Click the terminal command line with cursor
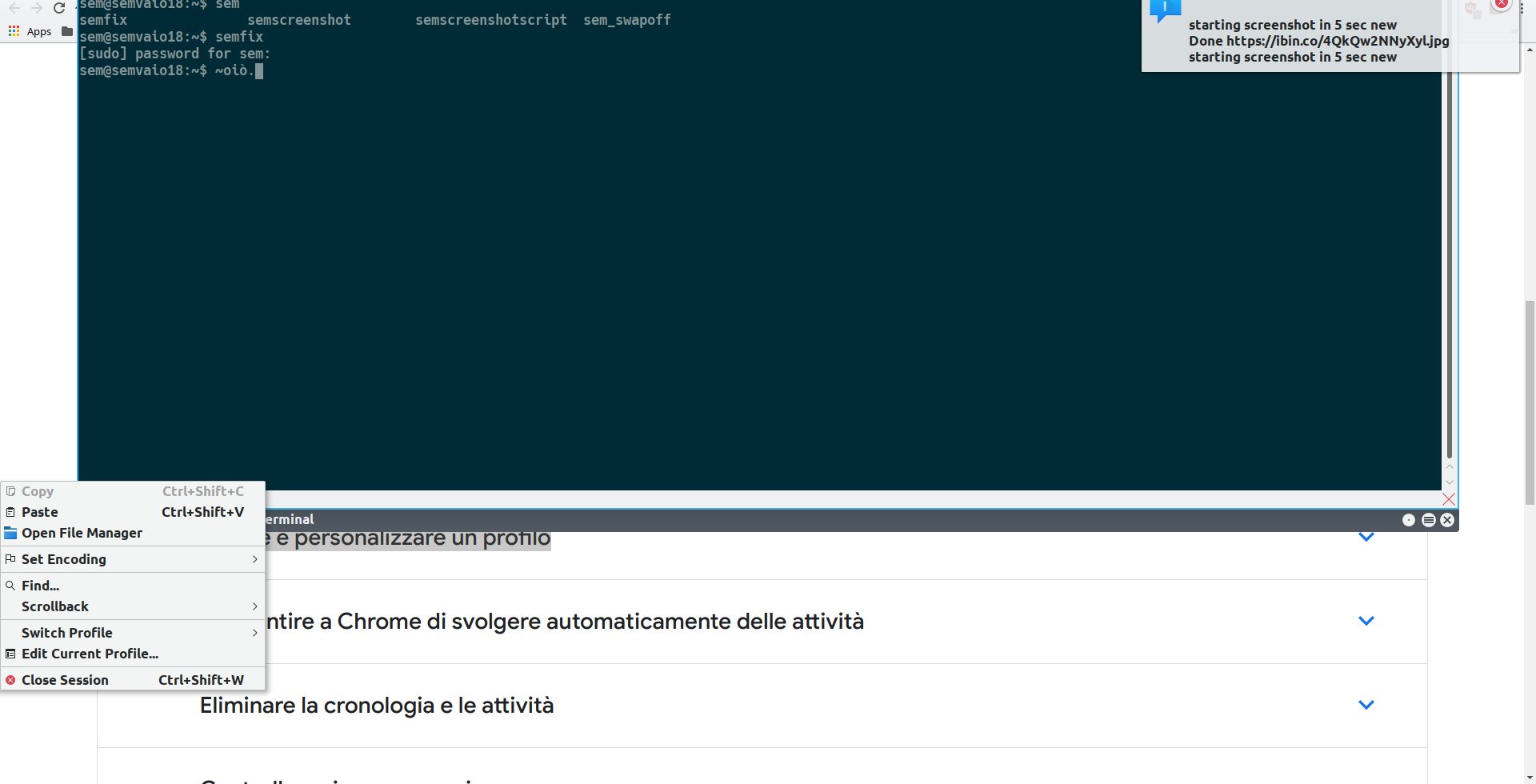 coord(171,70)
